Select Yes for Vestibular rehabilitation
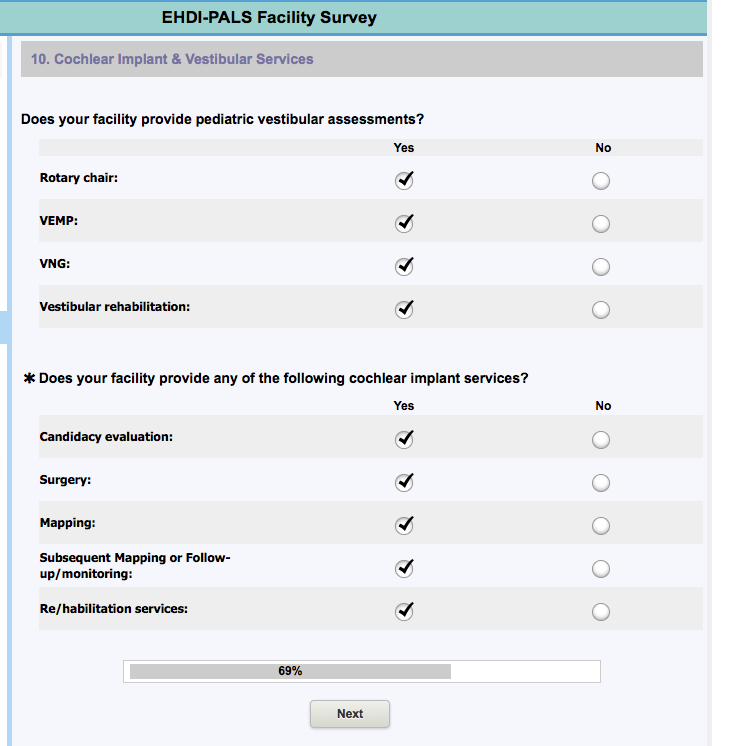This screenshot has height=746, width=750. [x=403, y=310]
